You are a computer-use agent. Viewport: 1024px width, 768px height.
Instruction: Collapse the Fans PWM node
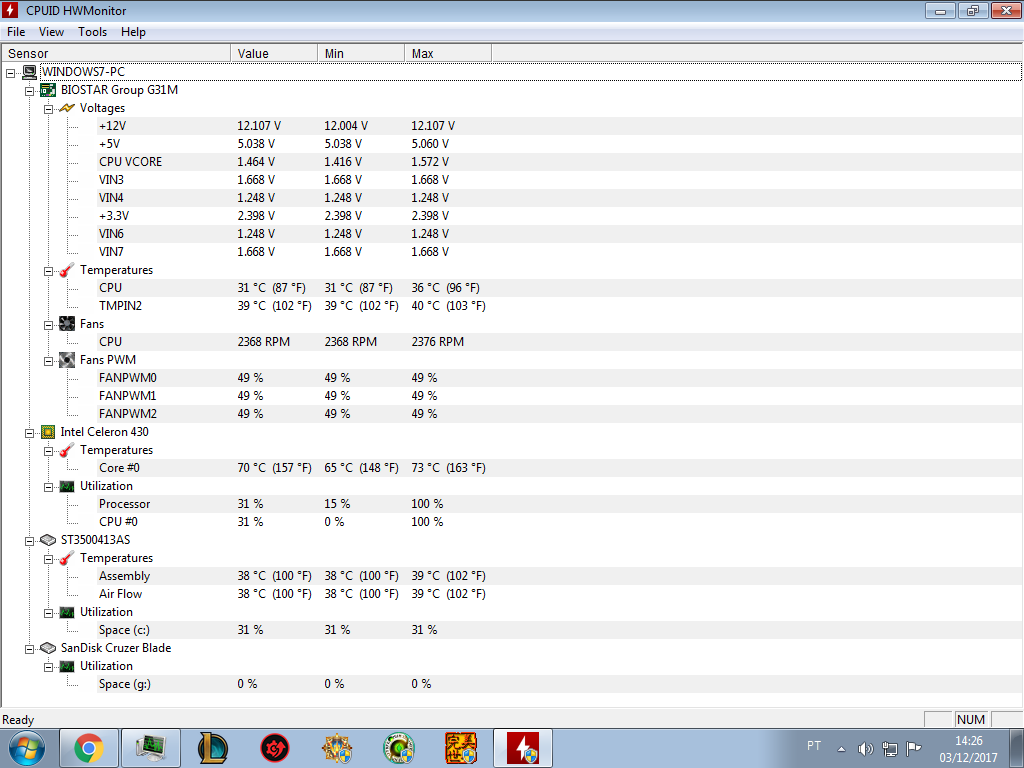(x=48, y=360)
